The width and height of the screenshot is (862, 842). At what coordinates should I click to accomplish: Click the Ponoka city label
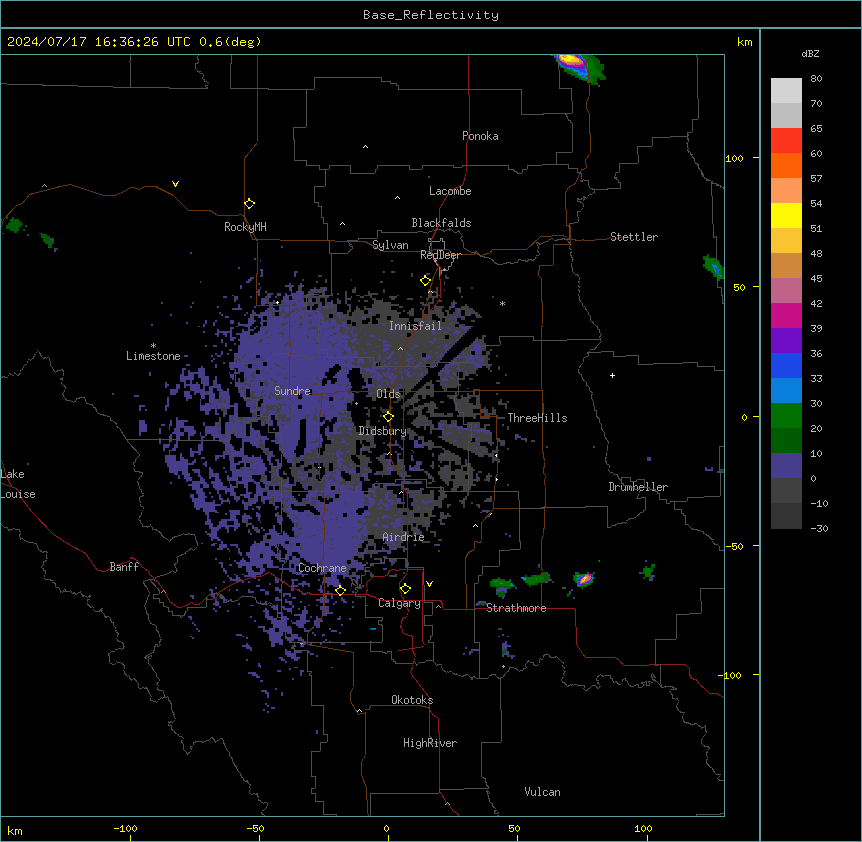pos(480,136)
